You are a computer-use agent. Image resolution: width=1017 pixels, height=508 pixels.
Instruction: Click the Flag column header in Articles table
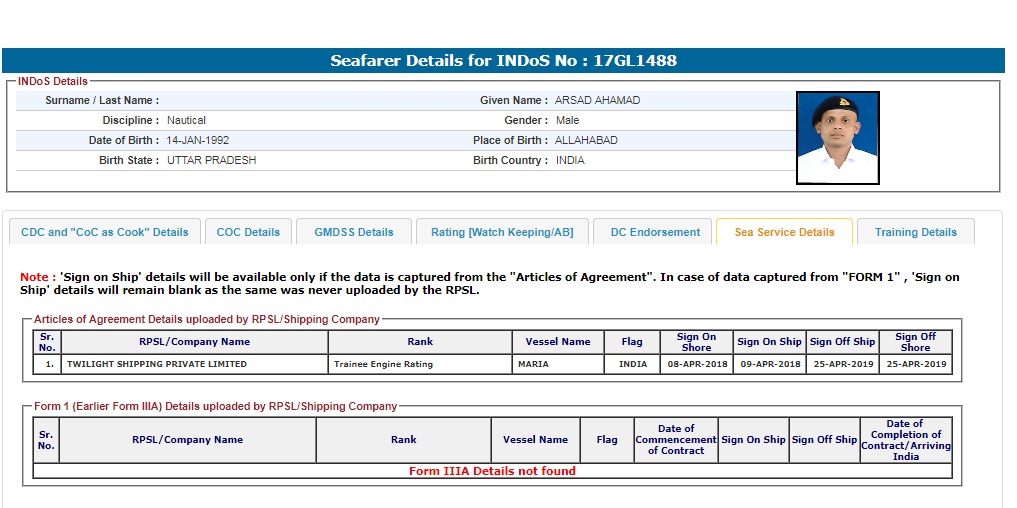(x=632, y=342)
